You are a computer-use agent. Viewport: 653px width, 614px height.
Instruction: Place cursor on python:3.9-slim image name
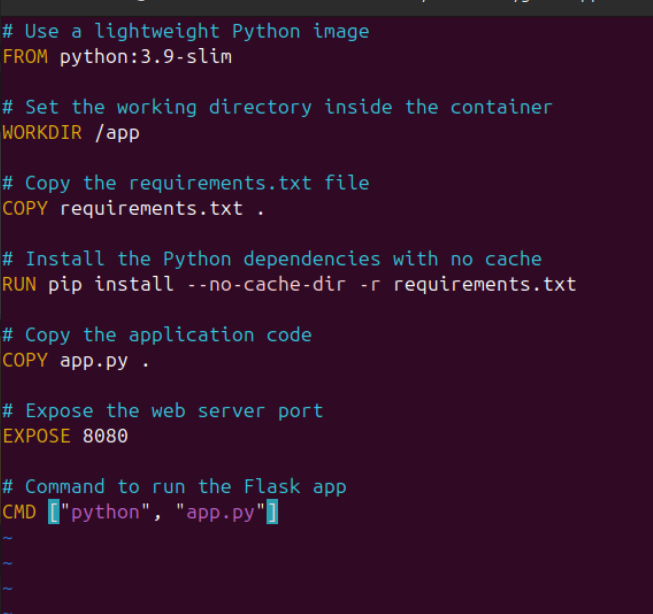[x=145, y=57]
